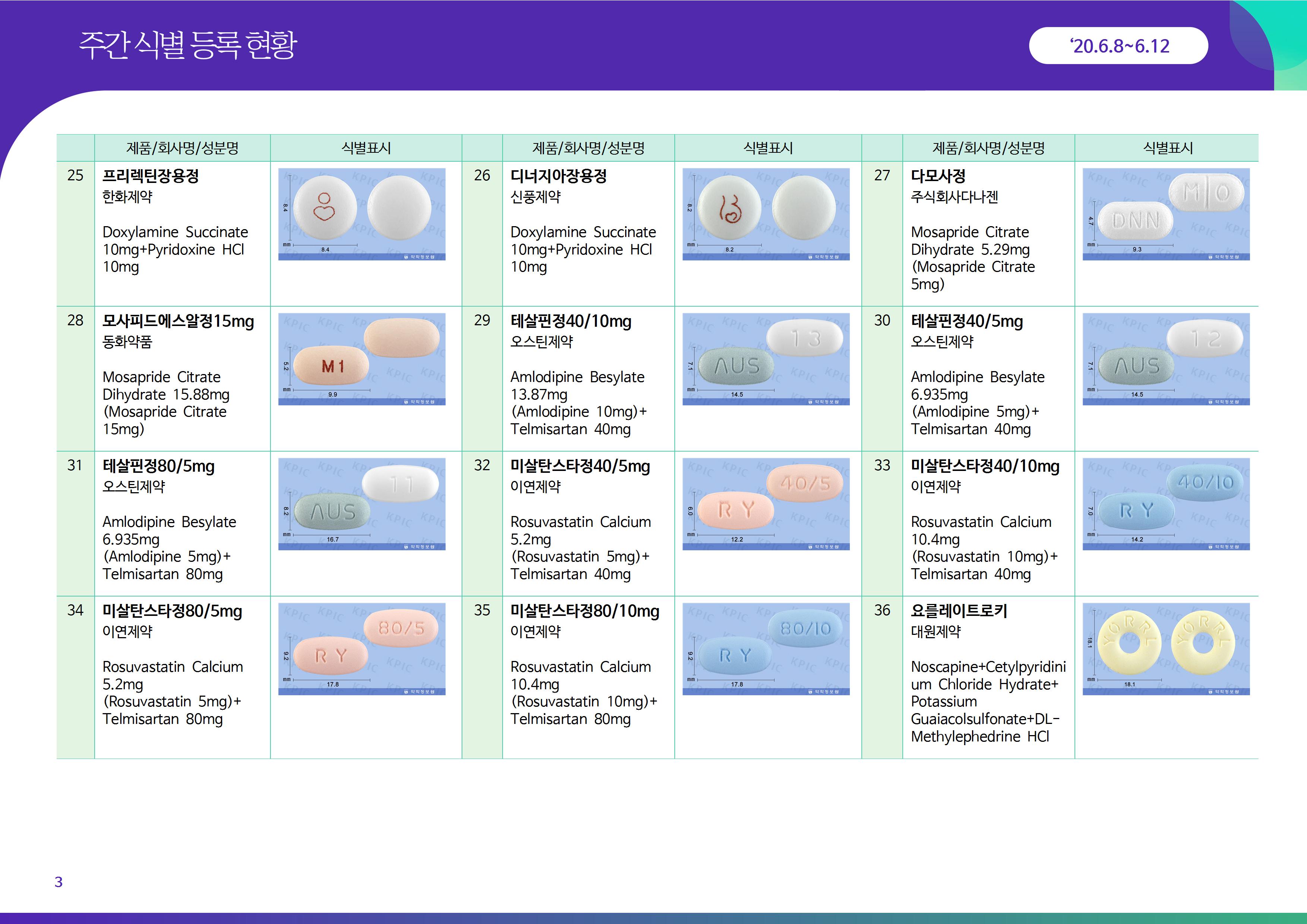Image resolution: width=1307 pixels, height=924 pixels.
Task: Select product name 요를레이트로키
Action: (x=959, y=611)
